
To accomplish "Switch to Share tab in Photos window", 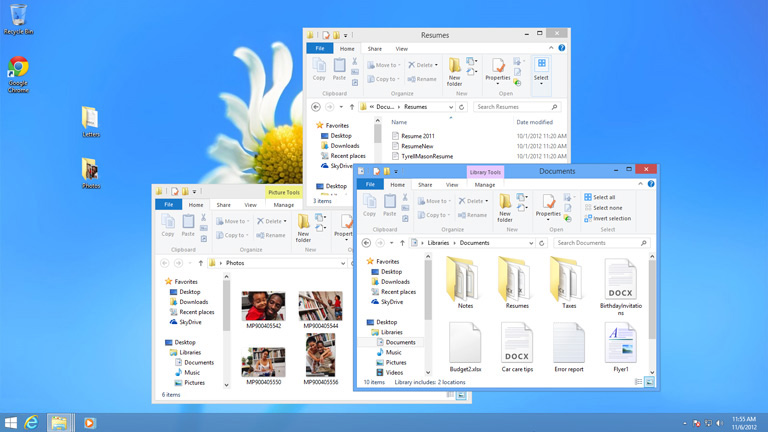I will [x=223, y=205].
